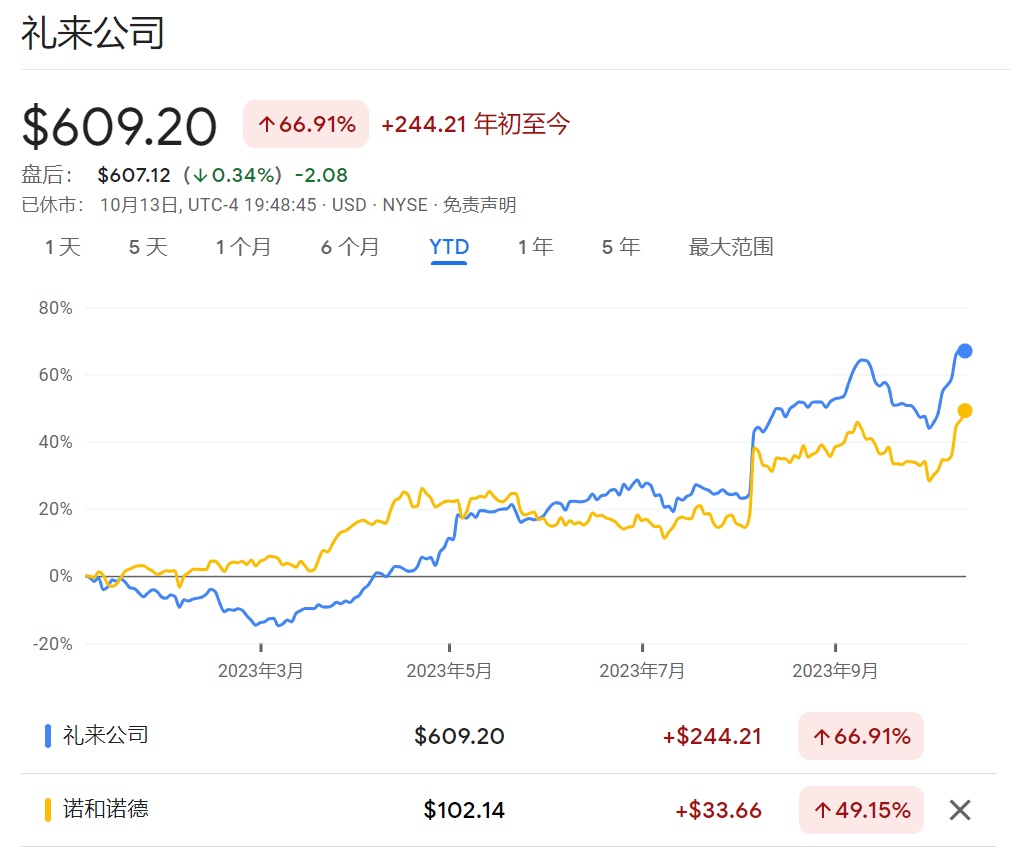Click the 2023年5月 axis marker
Viewport: 1011px width, 851px height.
click(x=449, y=671)
